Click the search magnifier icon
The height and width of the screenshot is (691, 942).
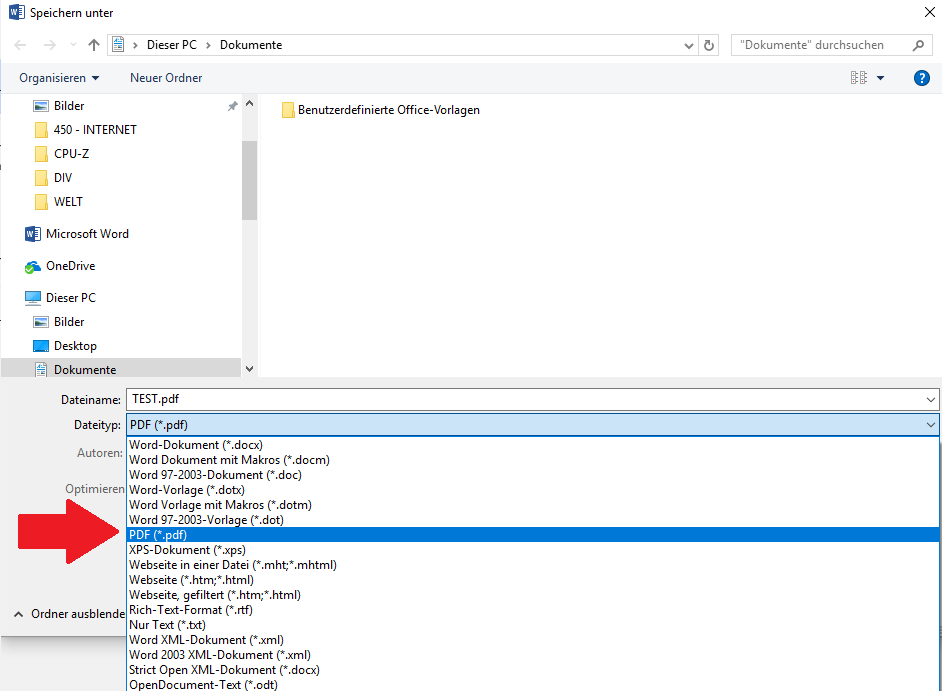(918, 45)
